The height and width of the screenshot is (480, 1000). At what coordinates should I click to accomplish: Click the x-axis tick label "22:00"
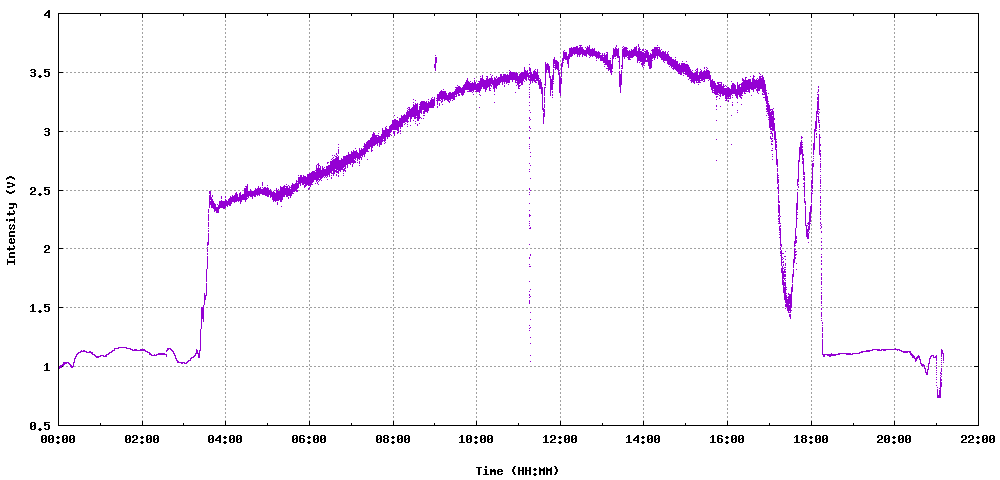tap(978, 439)
